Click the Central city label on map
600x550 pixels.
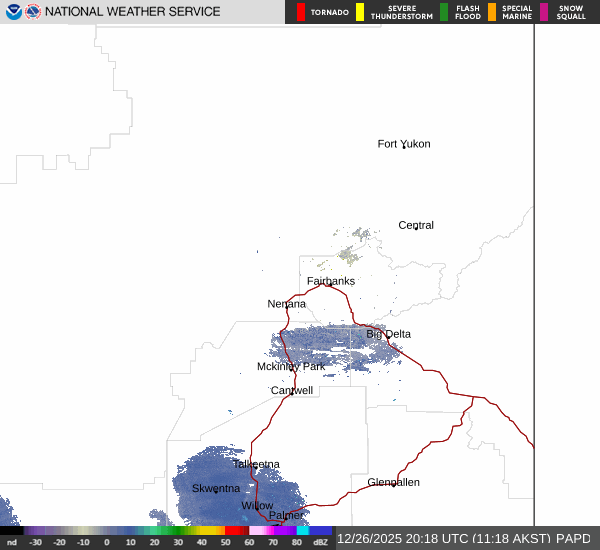coord(416,225)
